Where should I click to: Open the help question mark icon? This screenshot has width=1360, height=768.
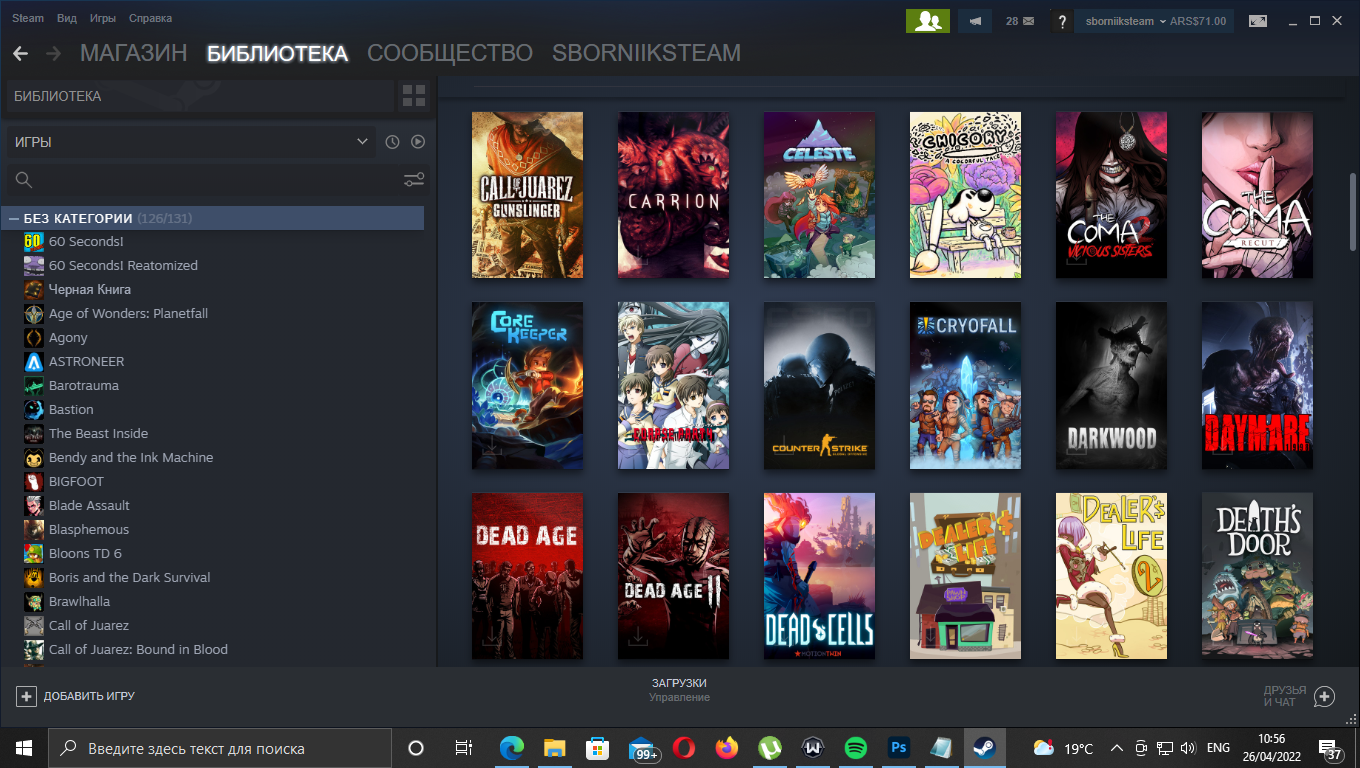point(1061,21)
